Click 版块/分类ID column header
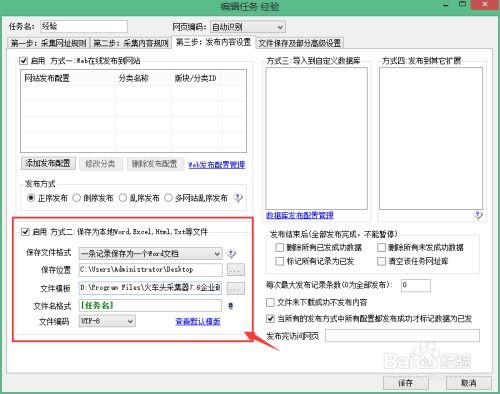Image resolution: width=500 pixels, height=394 pixels. (196, 79)
